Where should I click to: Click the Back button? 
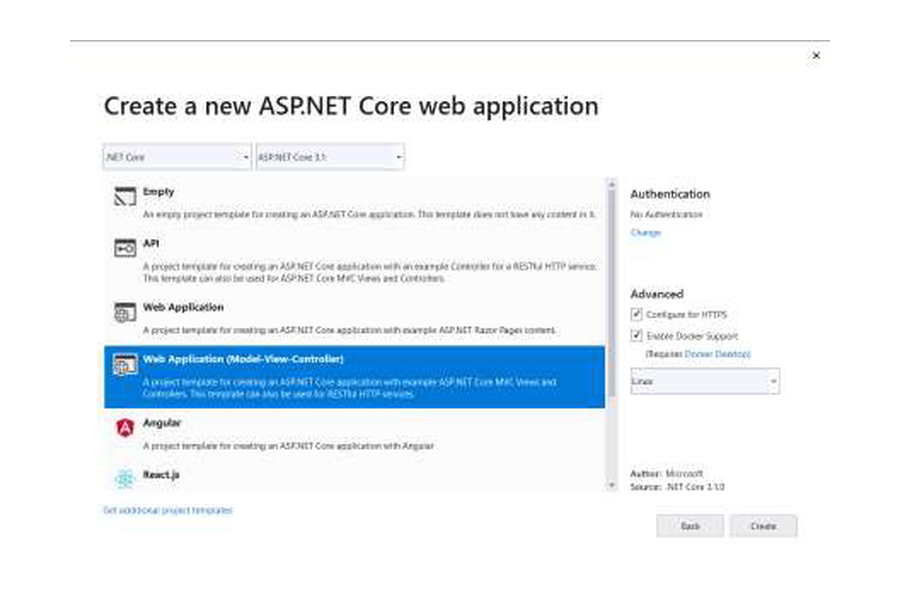click(690, 526)
